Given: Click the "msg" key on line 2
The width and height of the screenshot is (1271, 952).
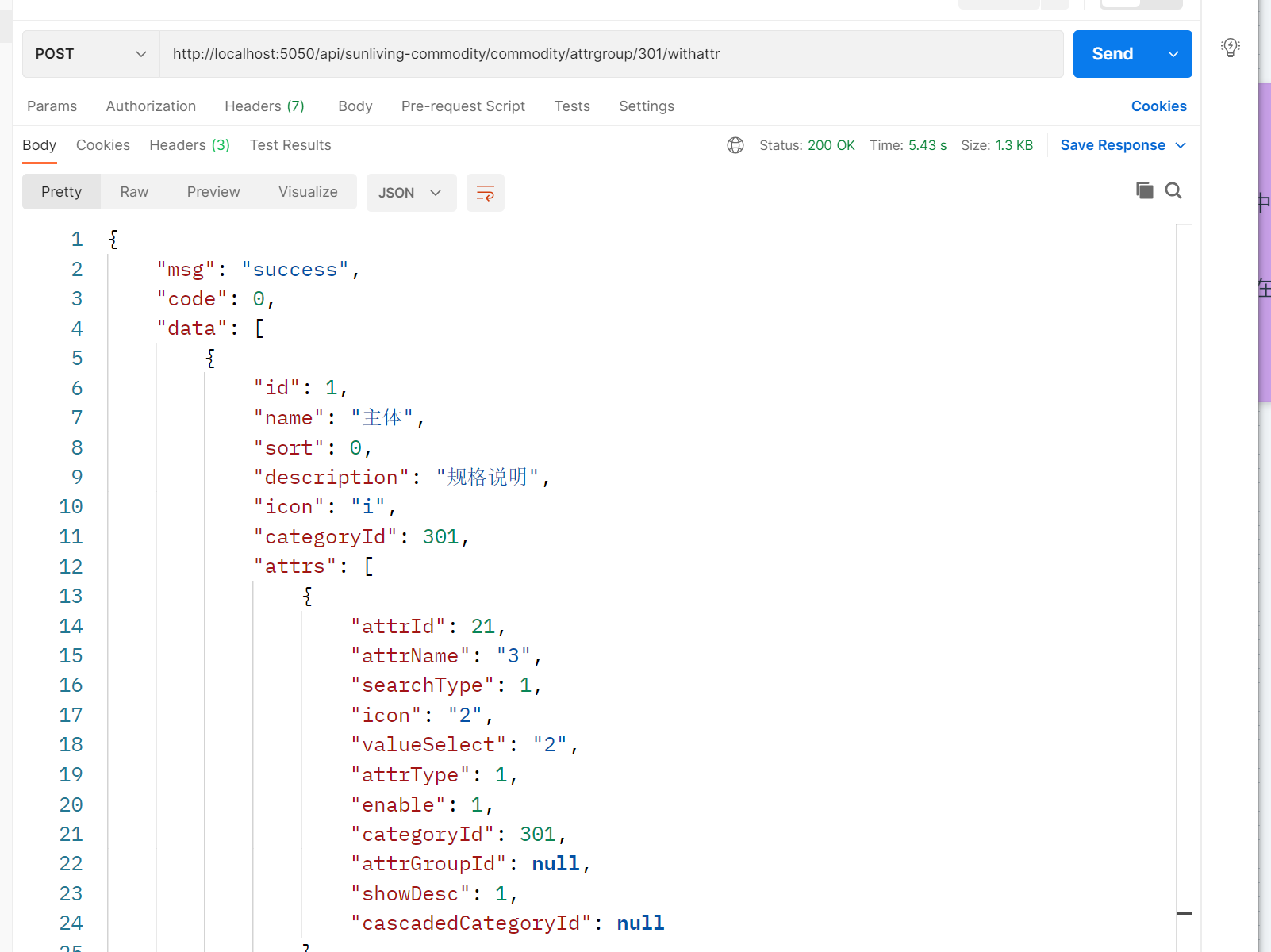Looking at the screenshot, I should coord(186,270).
